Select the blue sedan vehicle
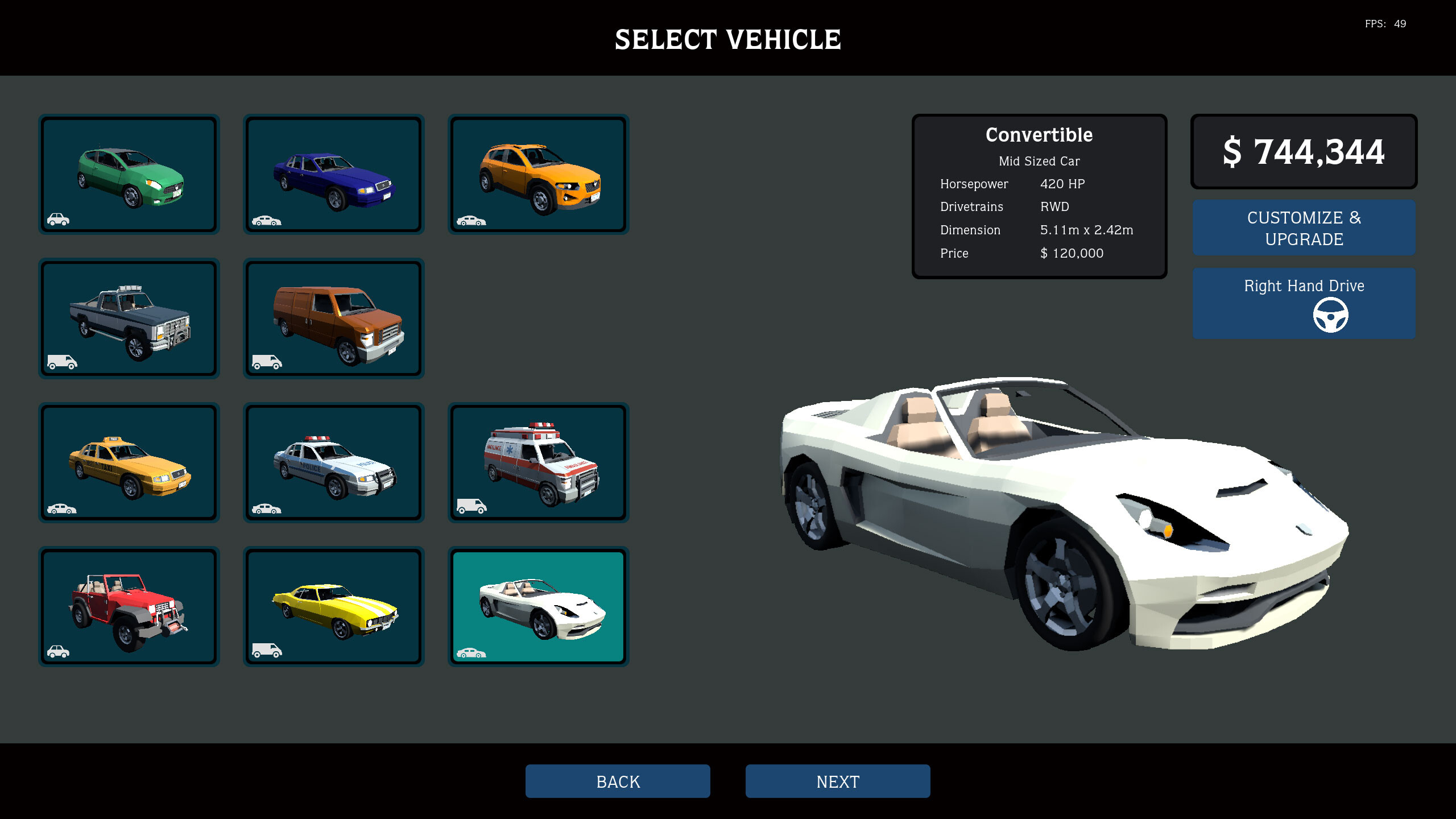 tap(334, 175)
